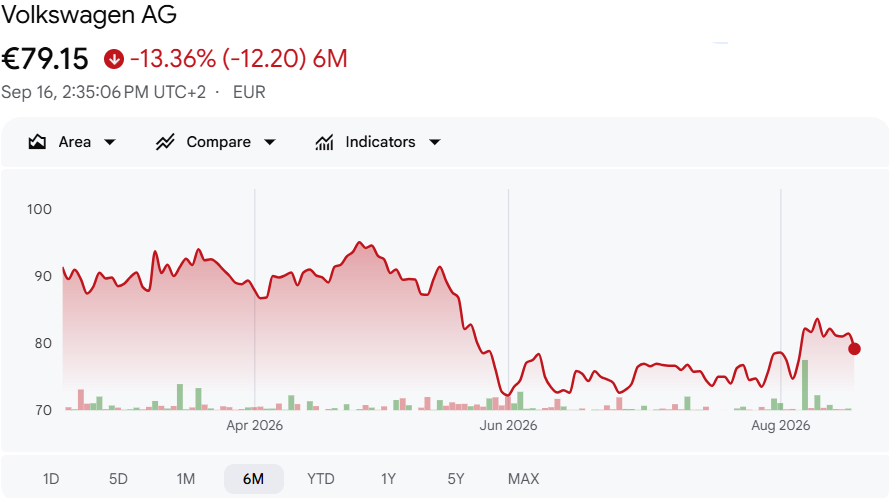
Task: Click the Compare trend lines icon
Action: pyautogui.click(x=165, y=142)
